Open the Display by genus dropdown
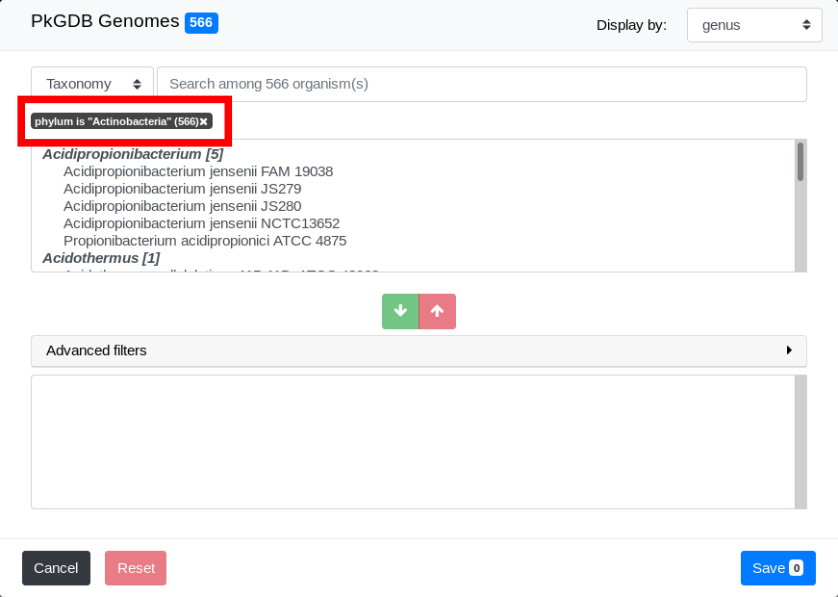 pyautogui.click(x=754, y=25)
